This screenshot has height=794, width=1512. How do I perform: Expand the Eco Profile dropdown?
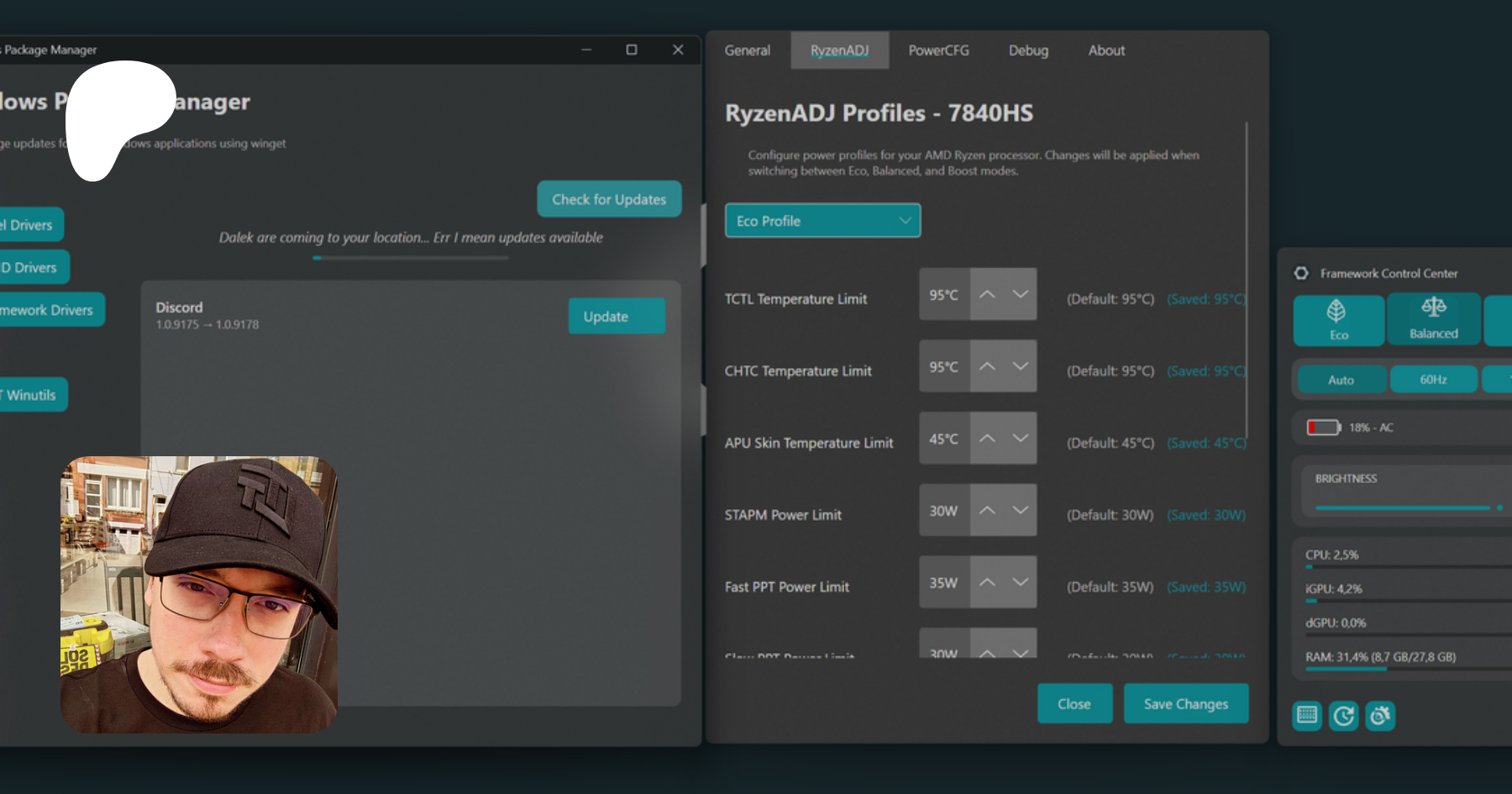point(822,221)
